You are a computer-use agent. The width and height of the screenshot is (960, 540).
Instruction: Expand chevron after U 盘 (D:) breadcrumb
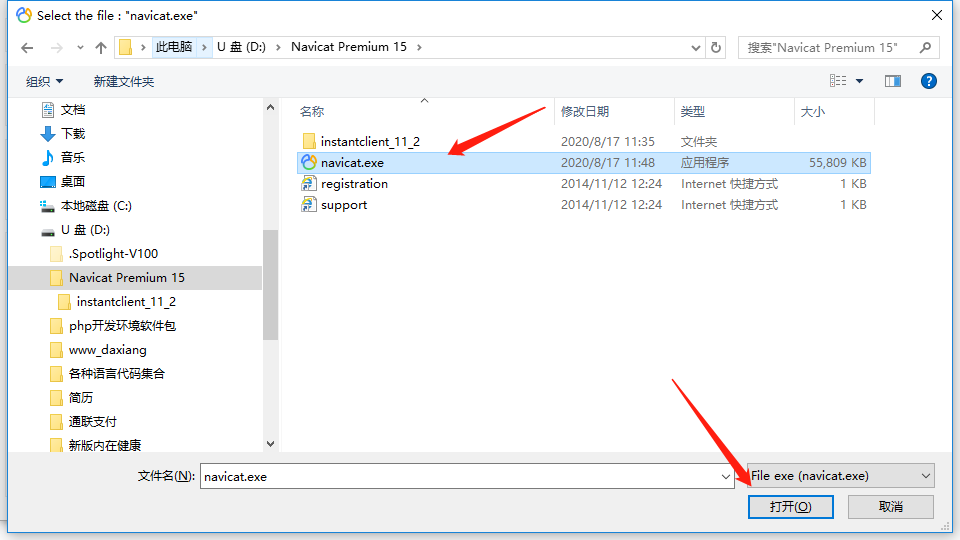(278, 47)
